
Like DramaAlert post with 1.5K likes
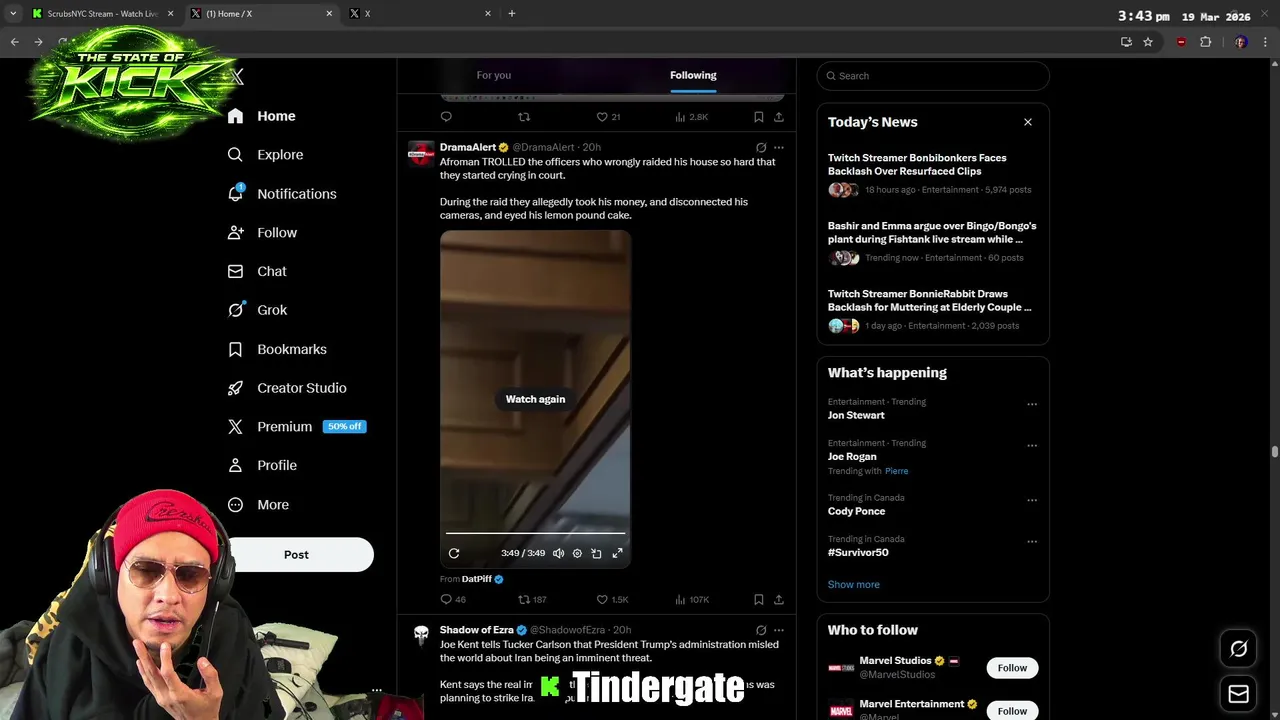(612, 600)
